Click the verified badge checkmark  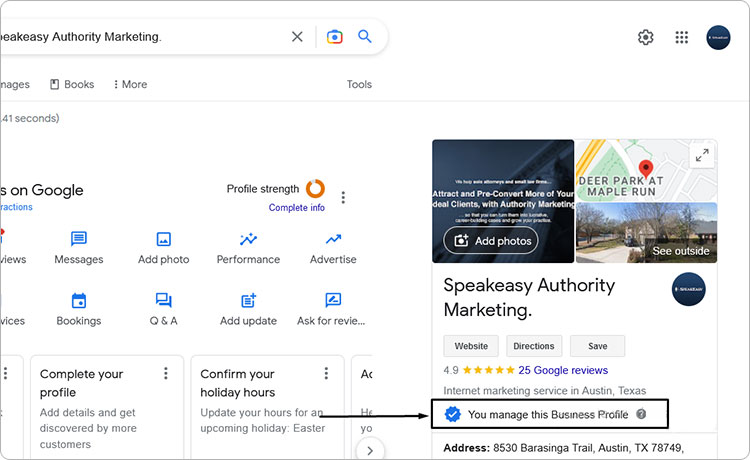452,414
